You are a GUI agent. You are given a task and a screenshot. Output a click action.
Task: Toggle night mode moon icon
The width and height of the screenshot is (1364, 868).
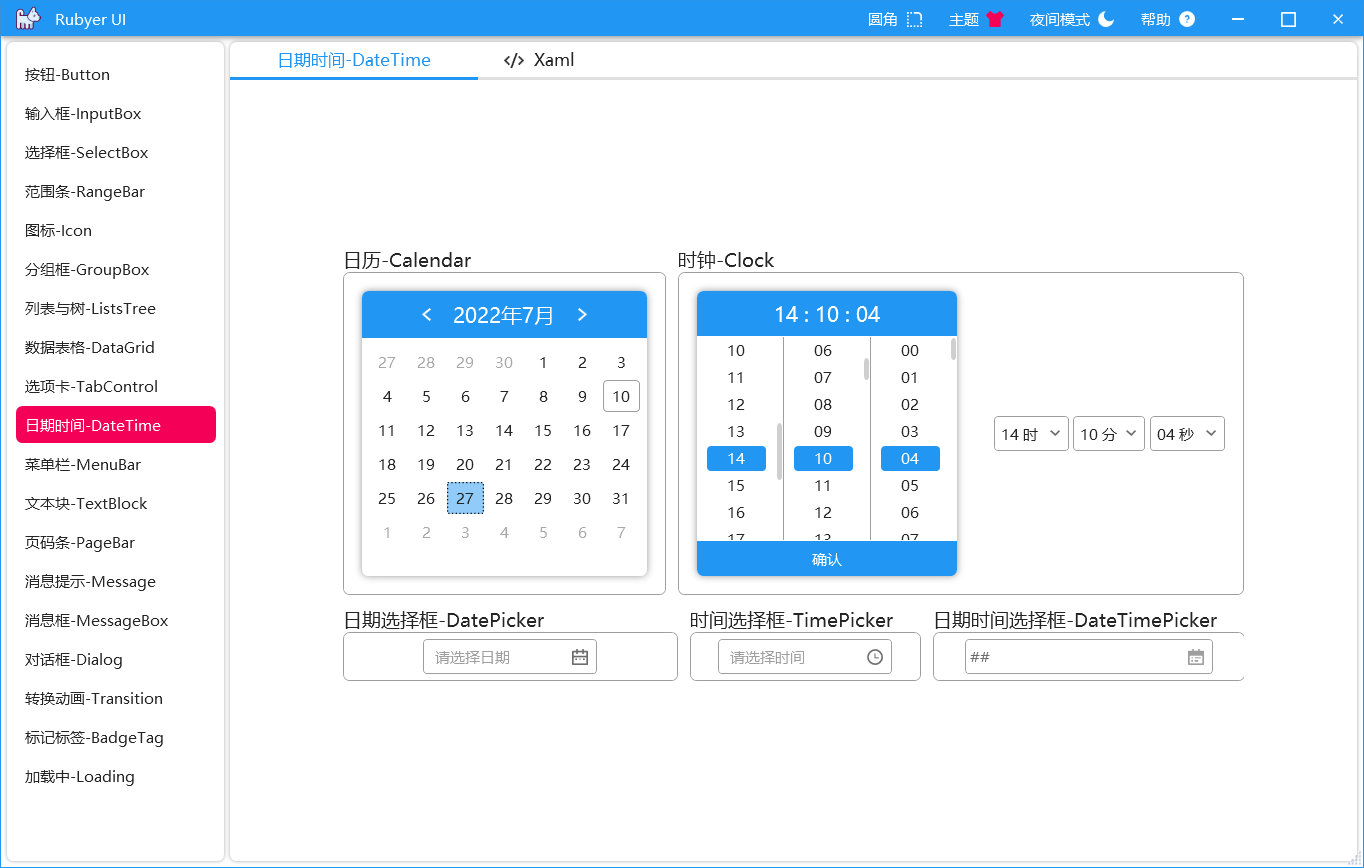[1106, 19]
